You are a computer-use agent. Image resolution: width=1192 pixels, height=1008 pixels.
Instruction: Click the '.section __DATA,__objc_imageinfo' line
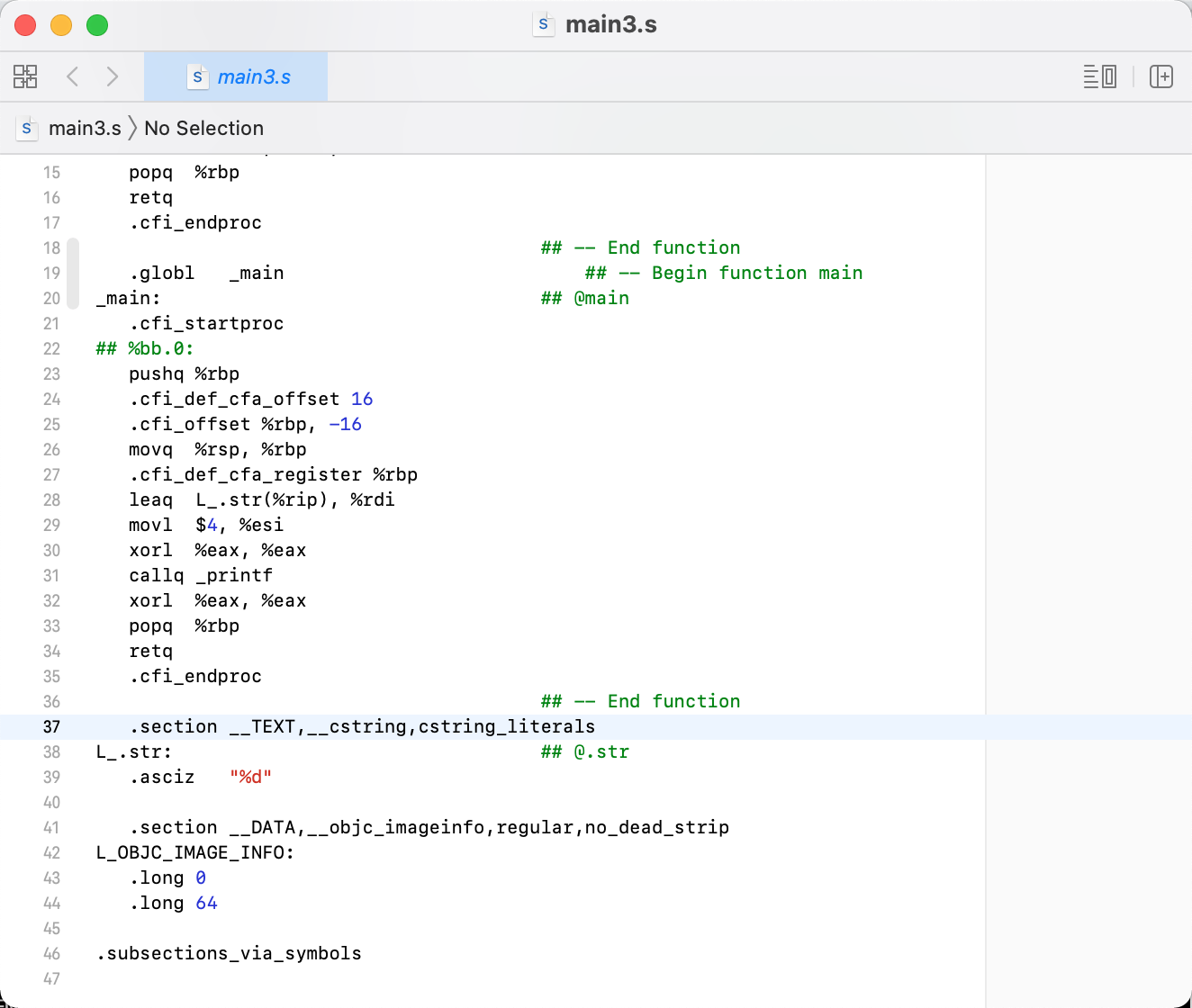pyautogui.click(x=429, y=827)
